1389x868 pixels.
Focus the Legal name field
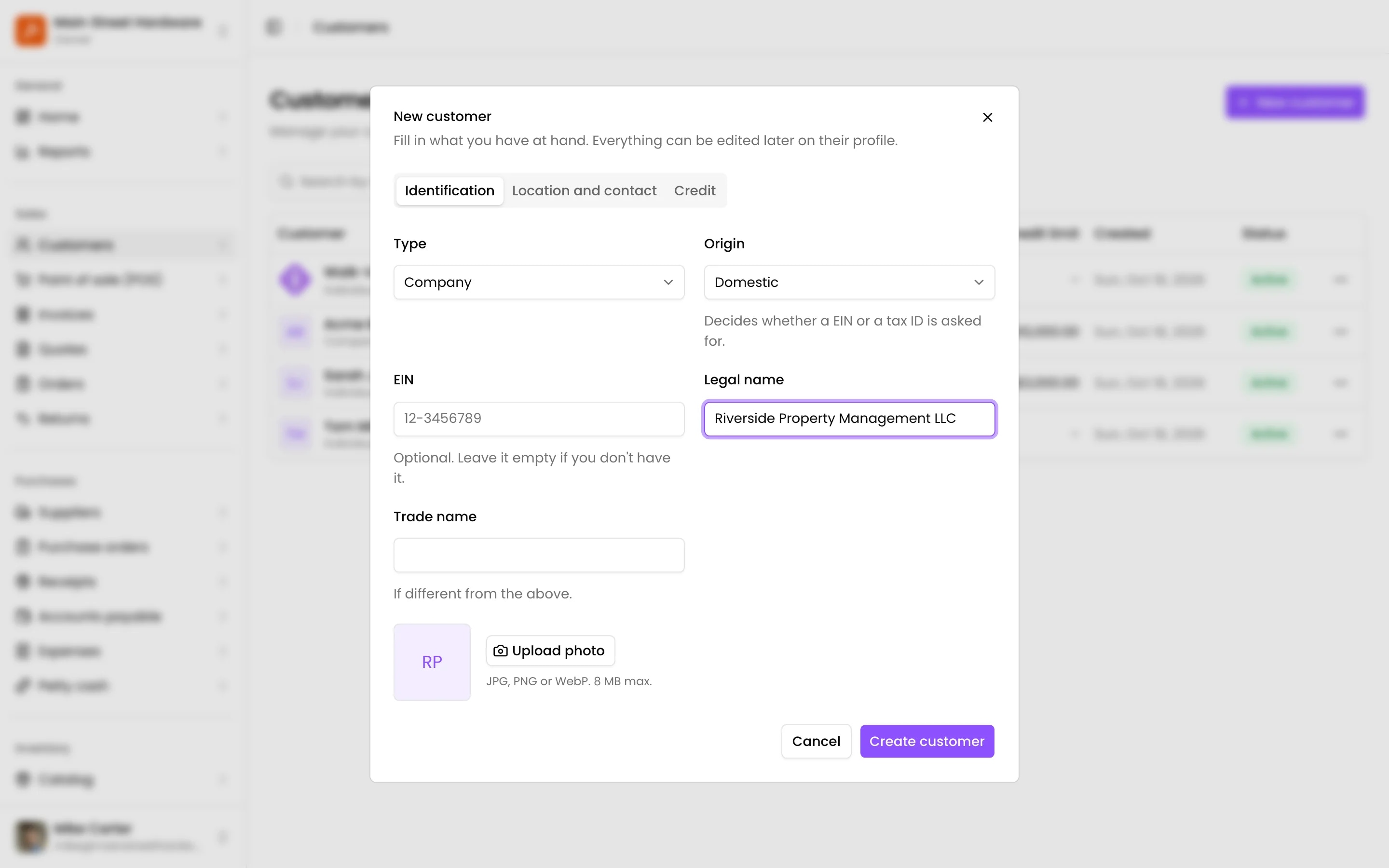(x=849, y=419)
